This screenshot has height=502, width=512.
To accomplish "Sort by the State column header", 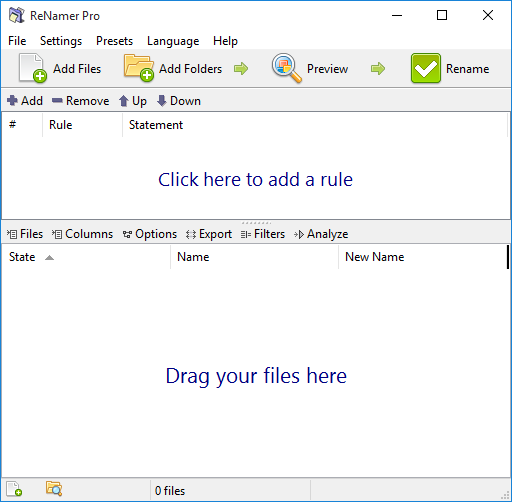I will click(x=86, y=257).
